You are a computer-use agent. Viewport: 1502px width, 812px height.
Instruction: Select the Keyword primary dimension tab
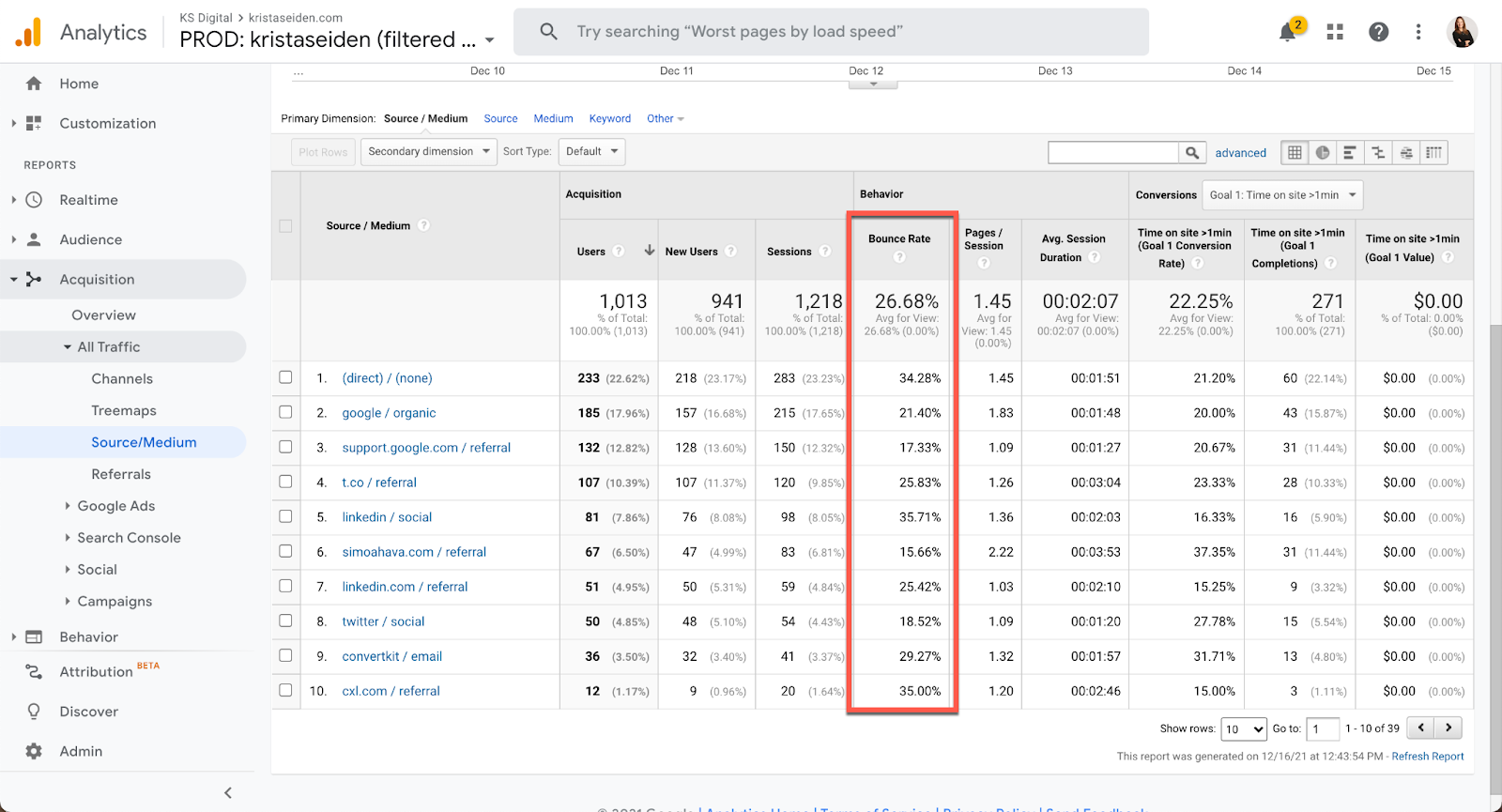(x=609, y=119)
